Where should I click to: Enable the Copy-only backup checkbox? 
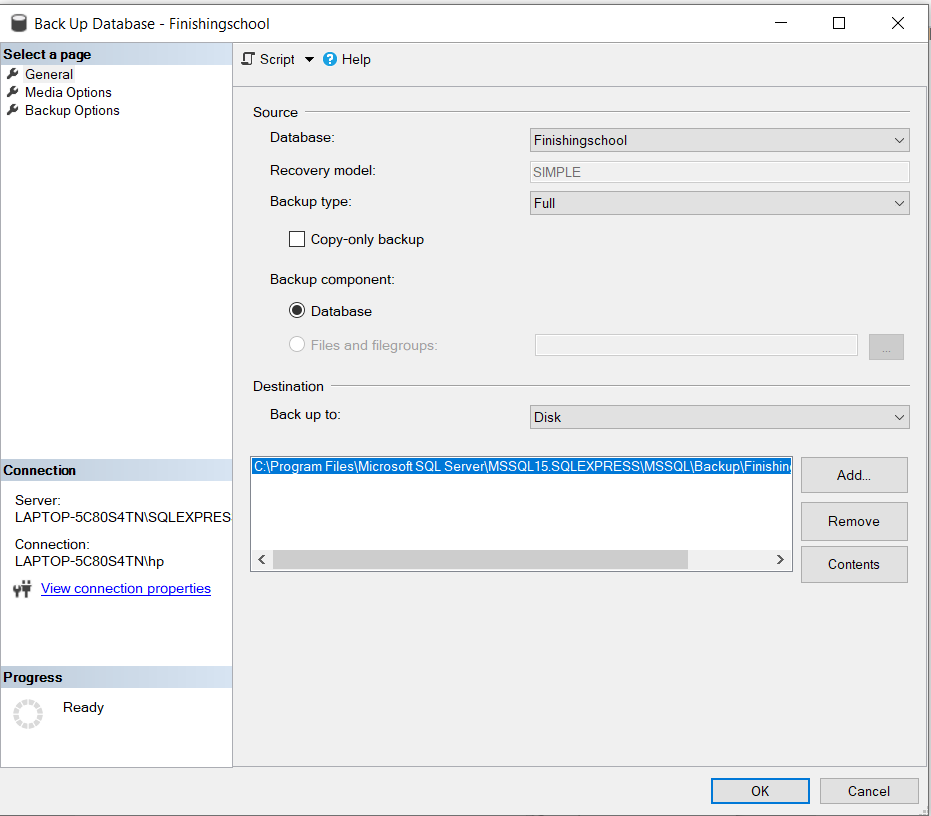point(296,239)
